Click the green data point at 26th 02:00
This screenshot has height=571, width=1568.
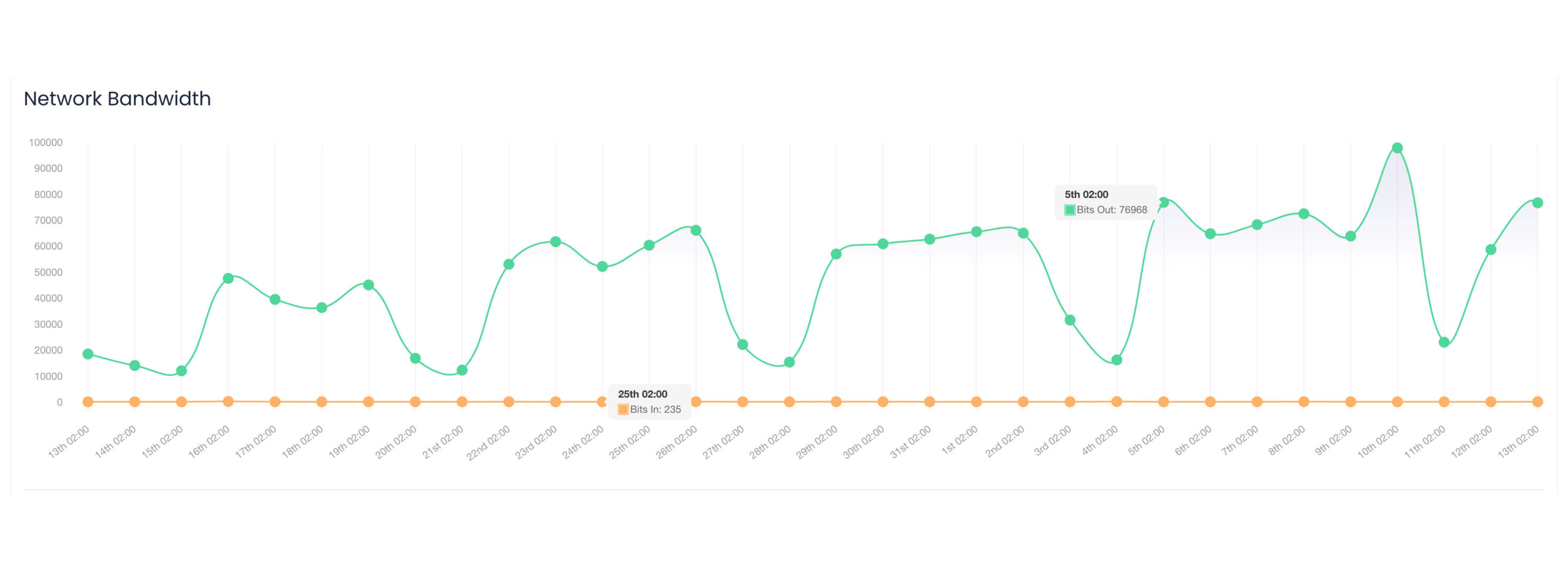coord(696,230)
